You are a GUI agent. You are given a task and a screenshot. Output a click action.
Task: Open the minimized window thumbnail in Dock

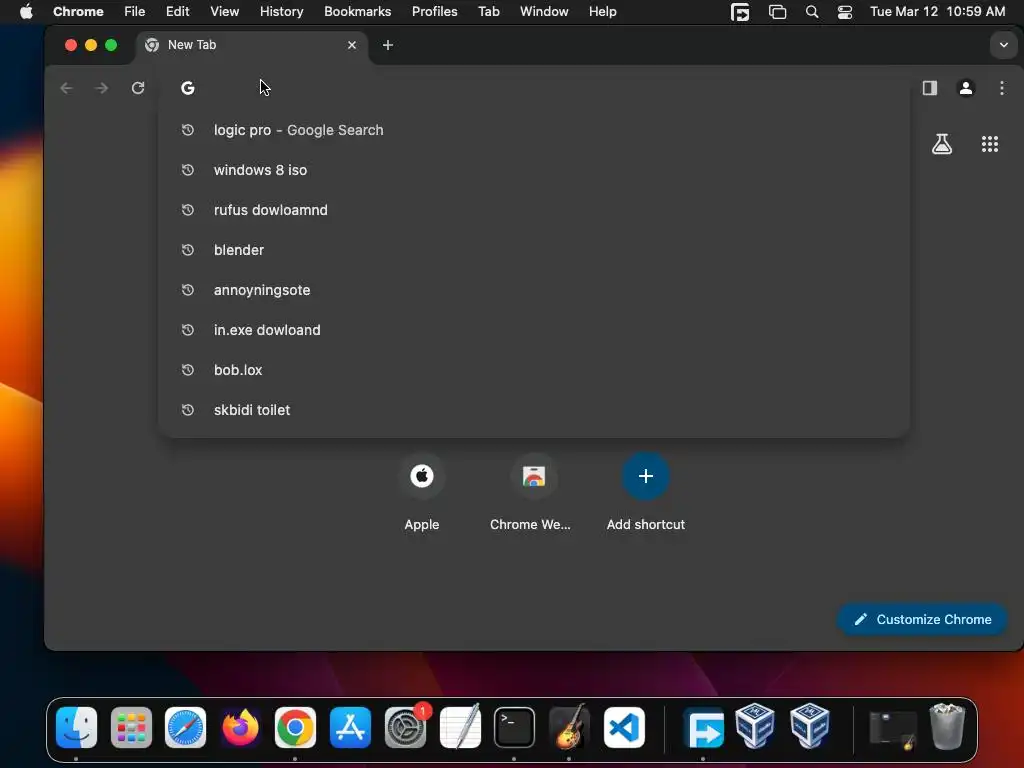[893, 729]
